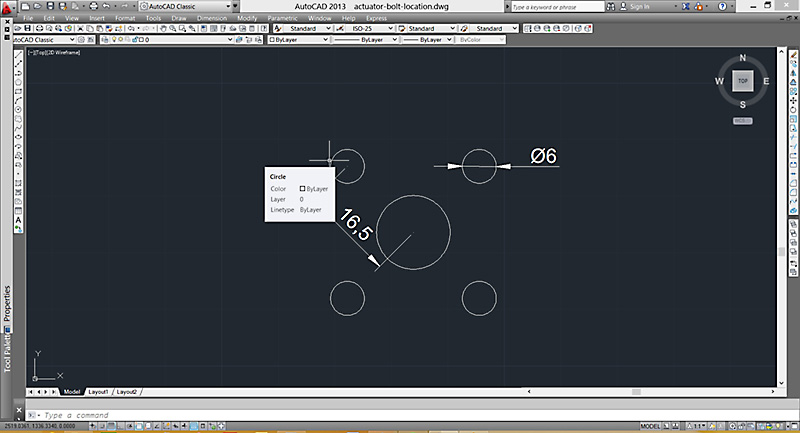The height and width of the screenshot is (433, 800).
Task: Click the binoculars search icon
Action: [611, 7]
